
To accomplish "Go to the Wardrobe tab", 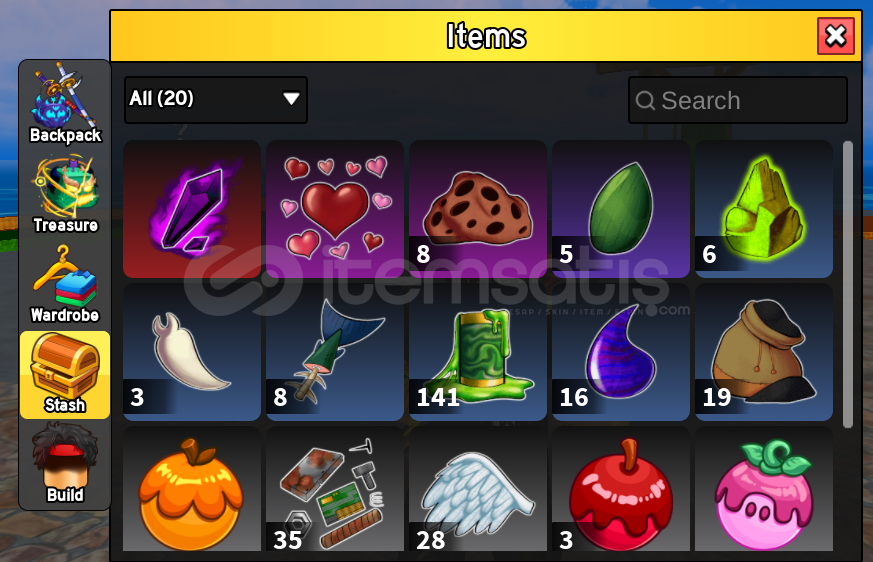I will (x=65, y=285).
